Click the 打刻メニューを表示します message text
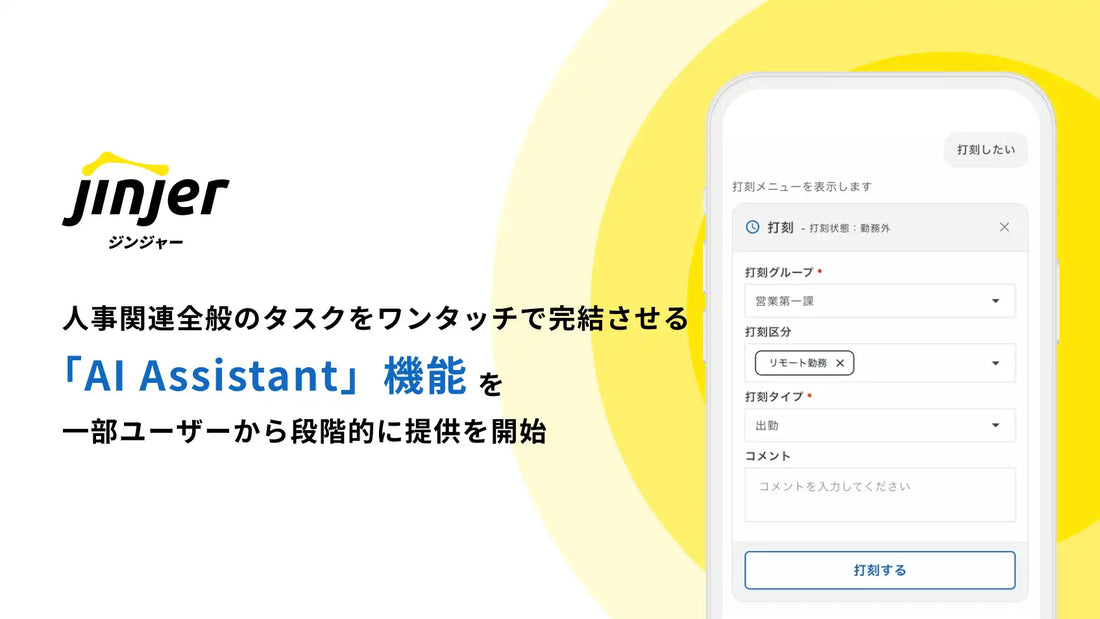This screenshot has width=1100, height=619. tap(803, 187)
